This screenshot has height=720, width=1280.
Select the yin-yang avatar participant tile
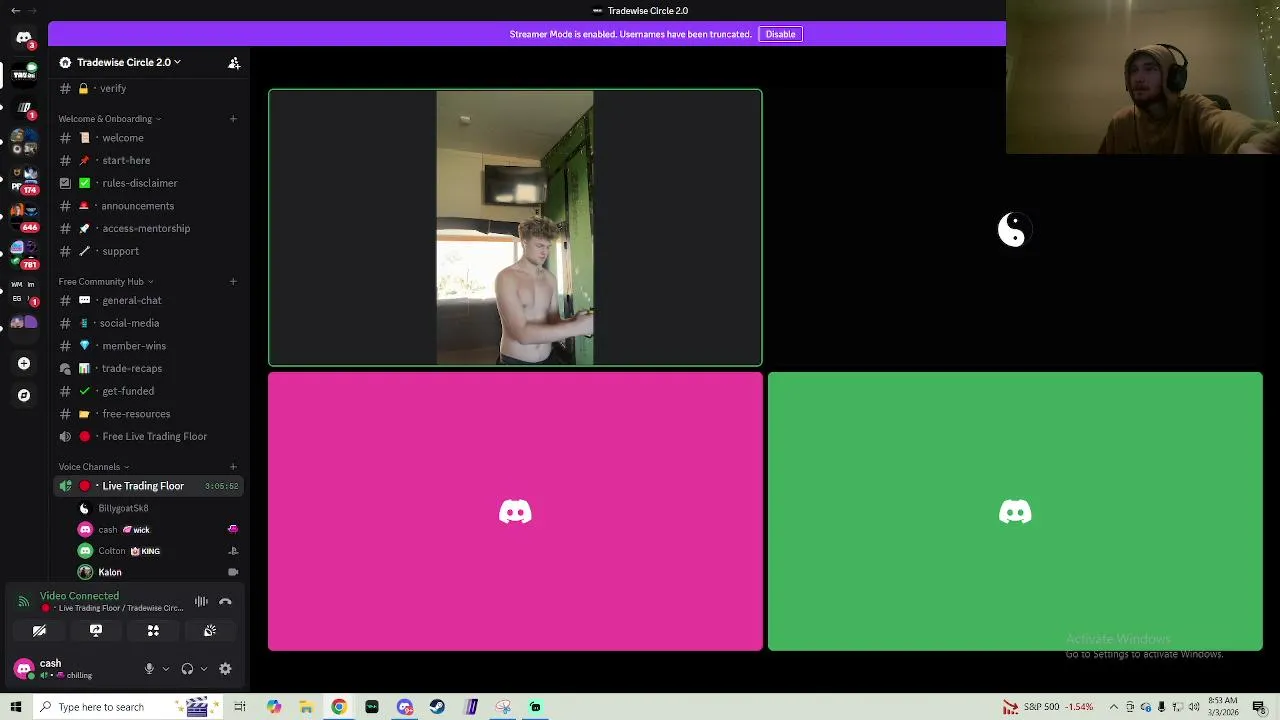[1013, 230]
